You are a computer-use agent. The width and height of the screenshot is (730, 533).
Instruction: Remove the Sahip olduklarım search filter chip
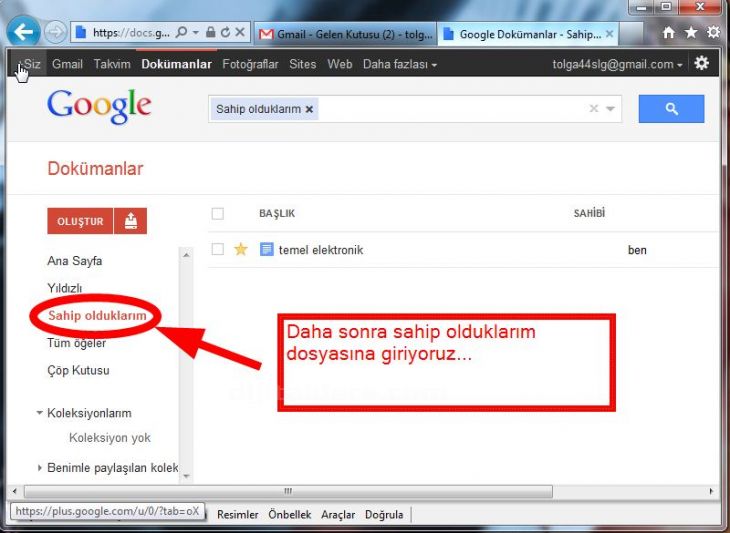pyautogui.click(x=309, y=109)
